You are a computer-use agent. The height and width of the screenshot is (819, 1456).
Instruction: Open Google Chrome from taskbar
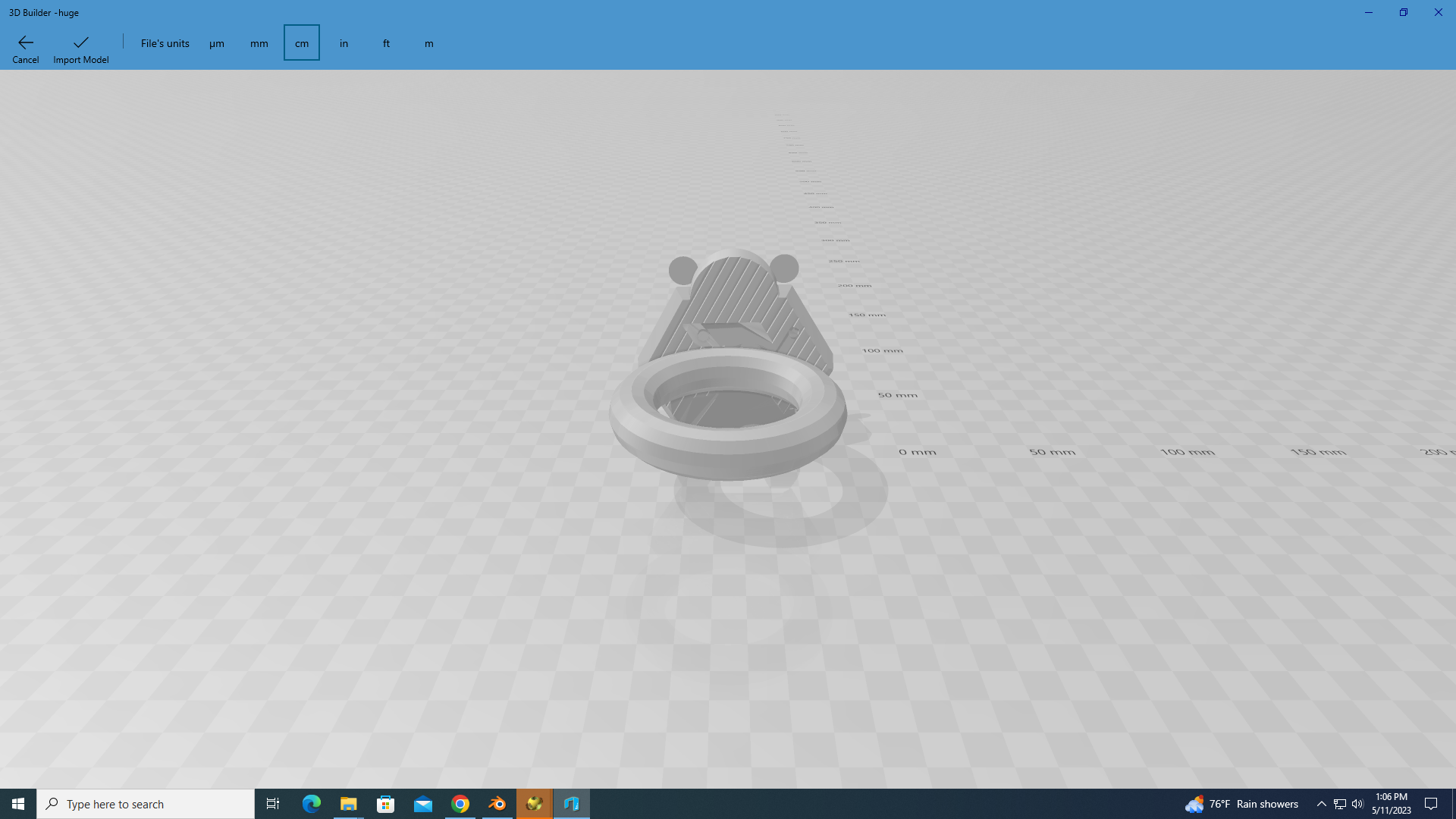click(x=460, y=804)
